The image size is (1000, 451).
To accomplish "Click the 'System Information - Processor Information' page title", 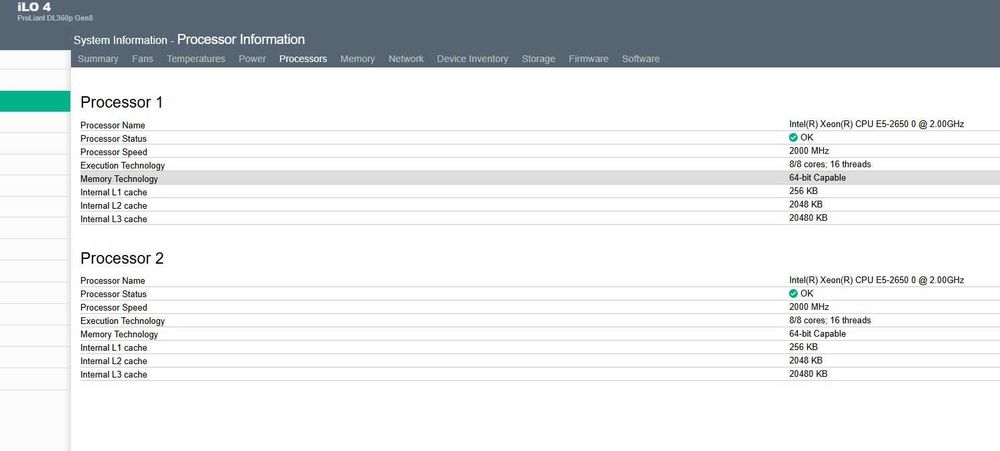I will pos(189,40).
